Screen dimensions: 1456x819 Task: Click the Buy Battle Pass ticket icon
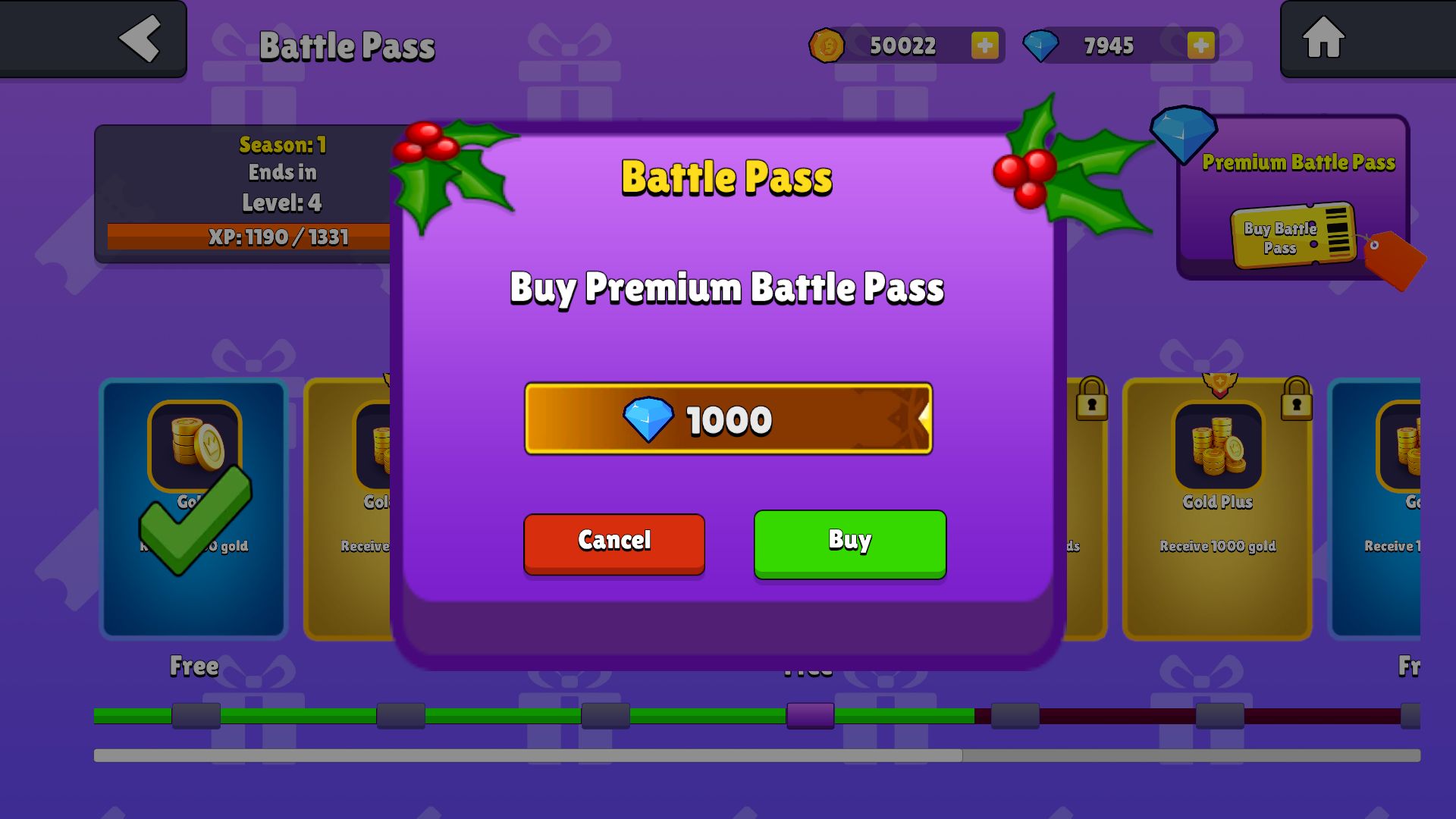pyautogui.click(x=1294, y=235)
